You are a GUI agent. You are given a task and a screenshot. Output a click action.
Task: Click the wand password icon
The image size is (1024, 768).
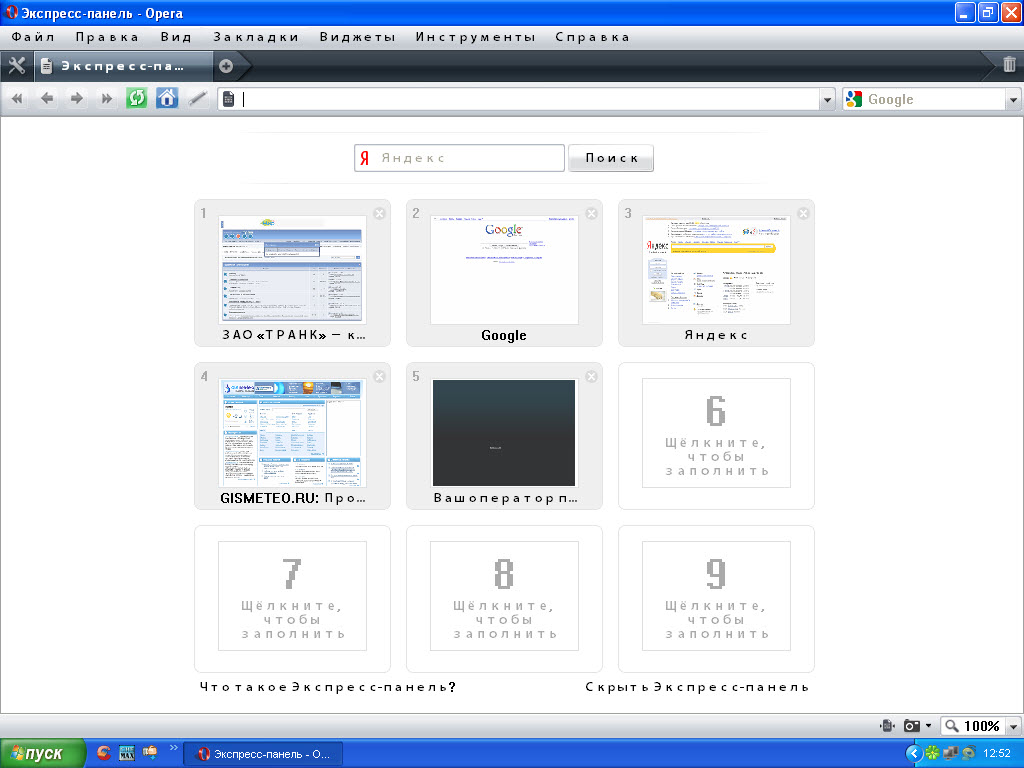coord(198,98)
